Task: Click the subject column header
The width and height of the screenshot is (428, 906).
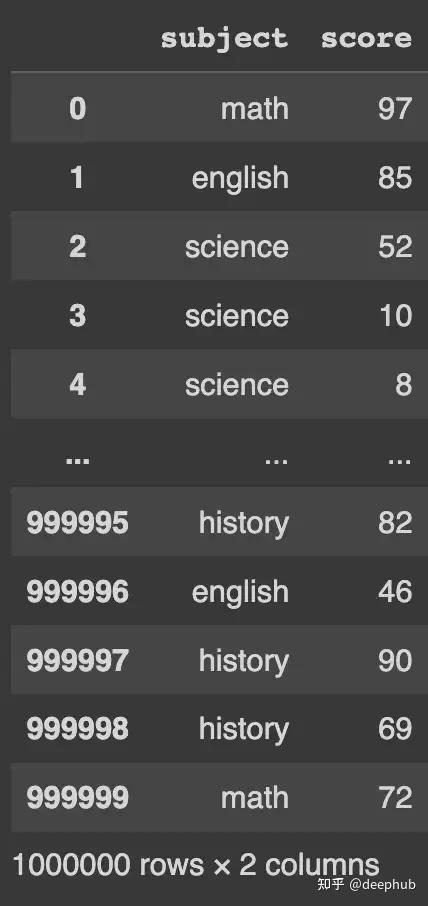Action: click(x=224, y=39)
